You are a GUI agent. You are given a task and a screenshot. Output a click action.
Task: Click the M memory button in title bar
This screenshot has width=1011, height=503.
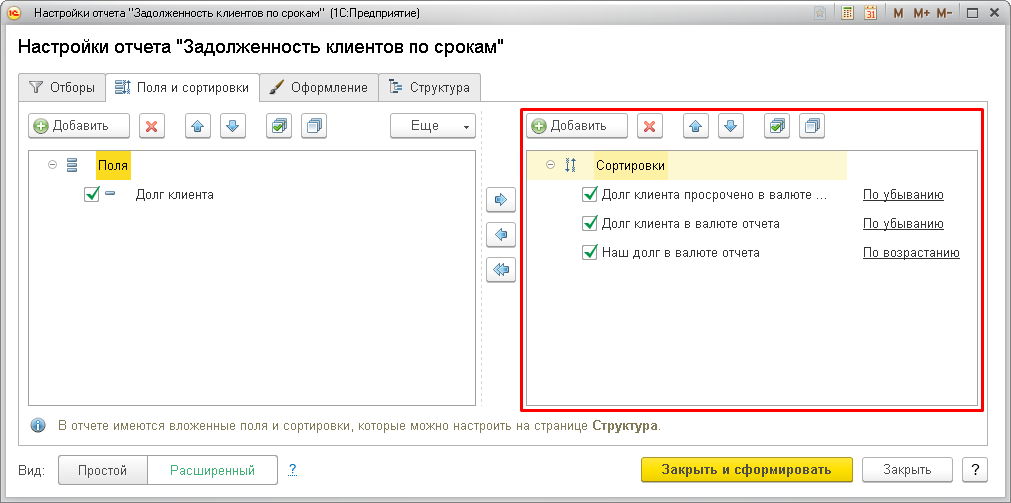point(898,13)
